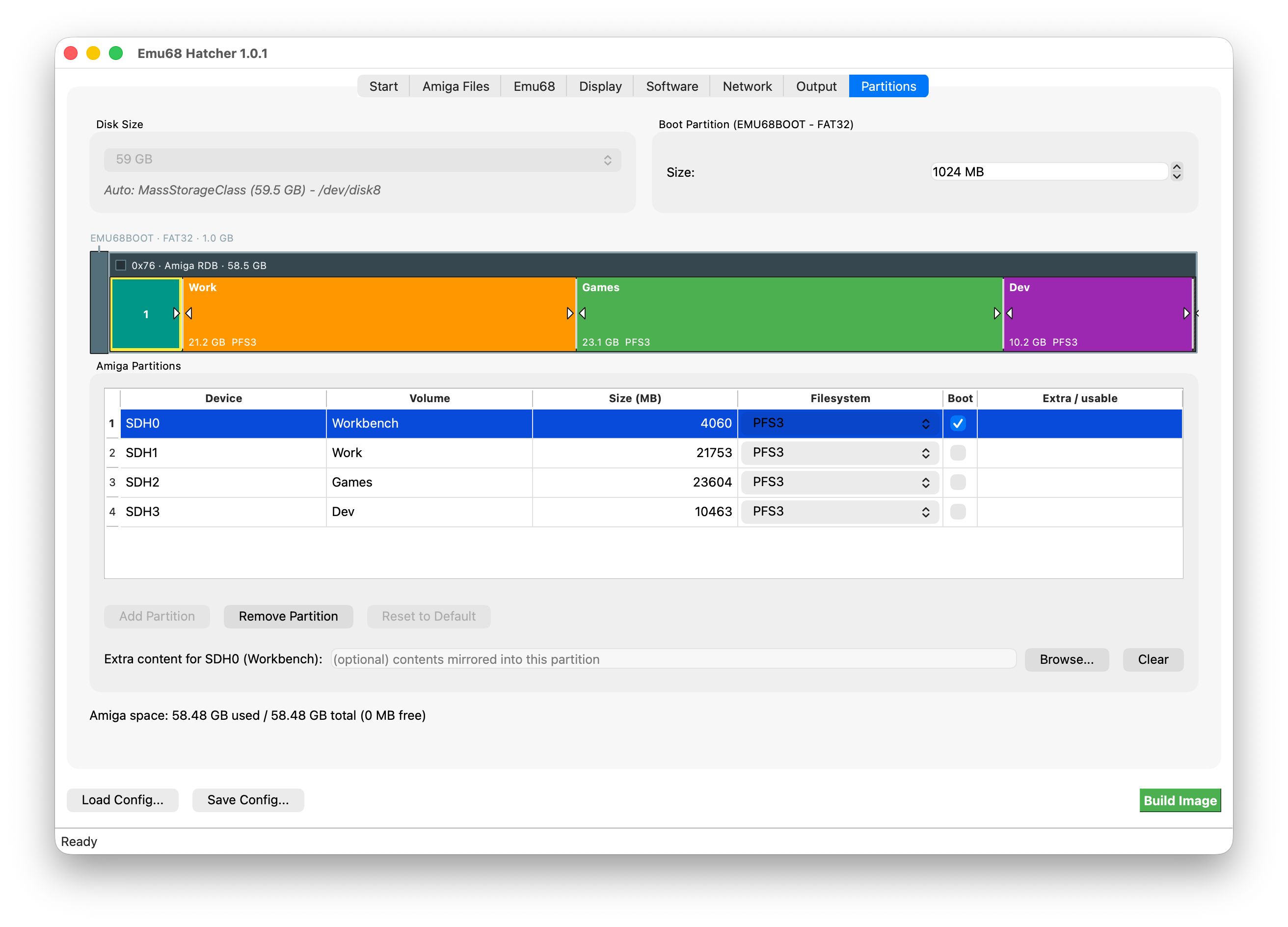Uncheck the Boot checkbox for SDH0

tap(958, 423)
